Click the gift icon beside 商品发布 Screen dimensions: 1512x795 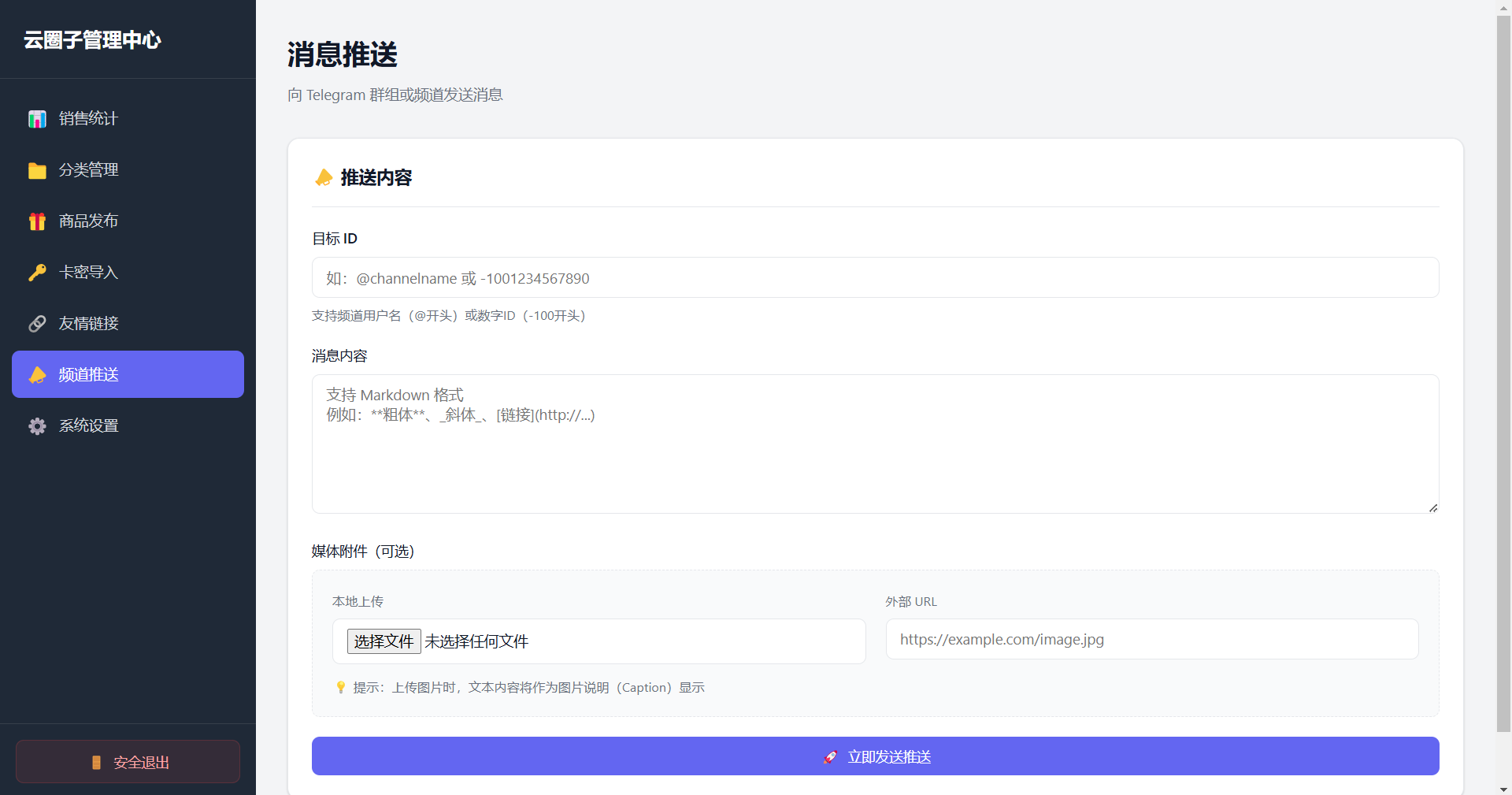[37, 221]
